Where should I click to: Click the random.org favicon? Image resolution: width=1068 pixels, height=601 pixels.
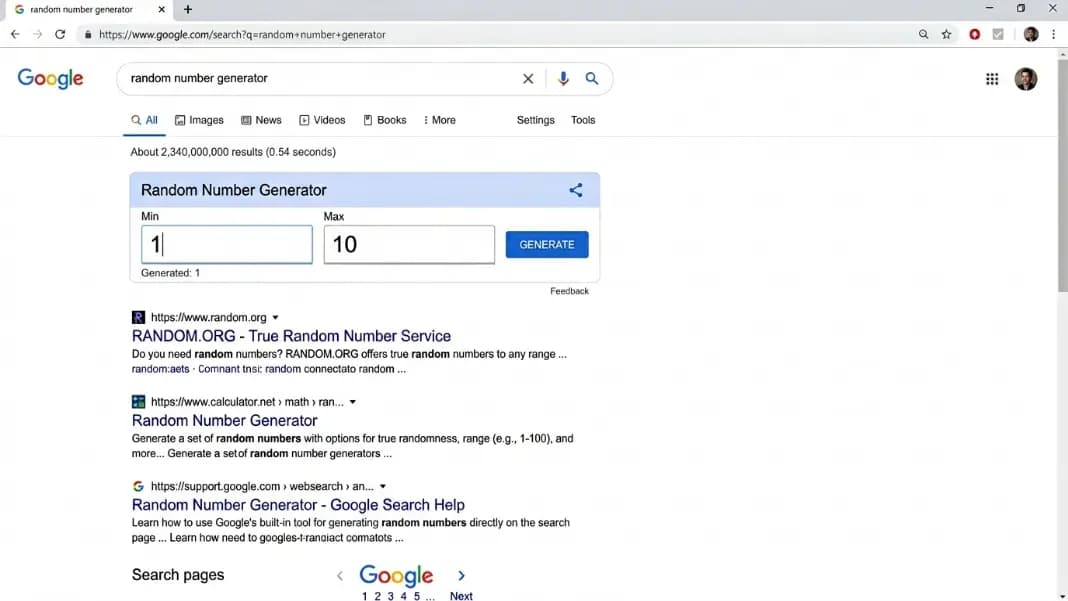[x=138, y=317]
